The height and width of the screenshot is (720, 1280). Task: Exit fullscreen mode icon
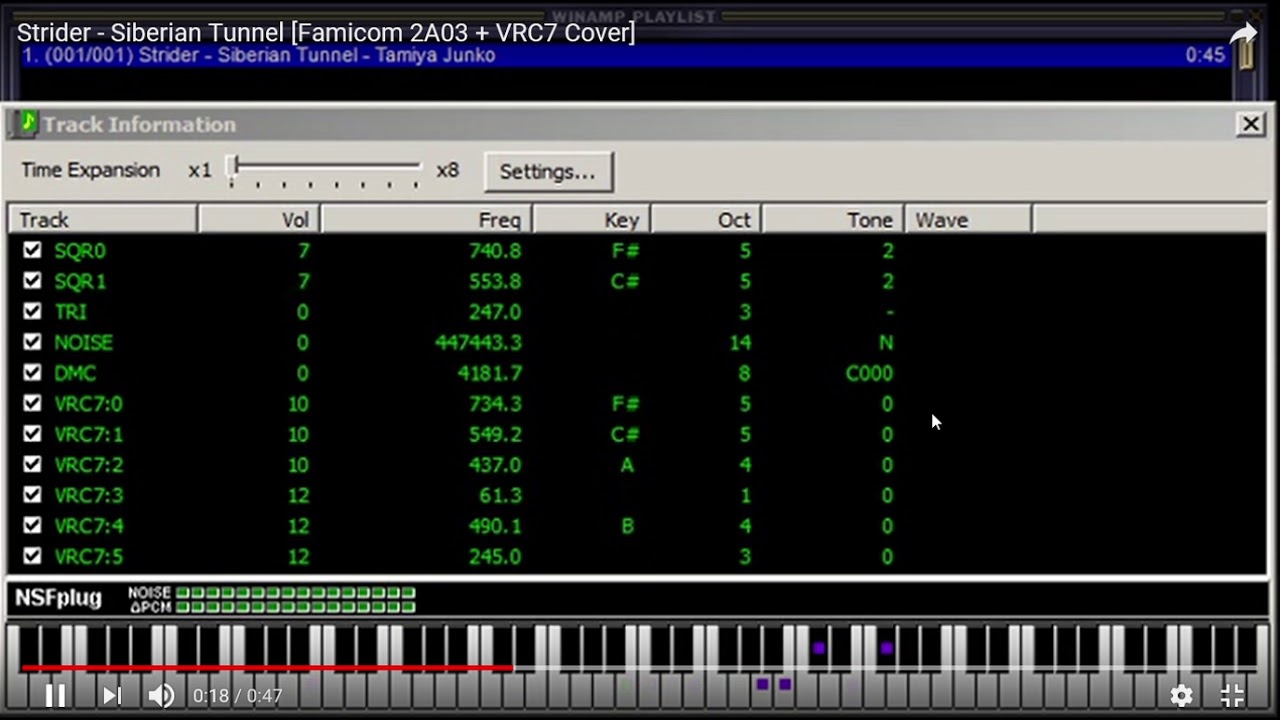point(1232,695)
